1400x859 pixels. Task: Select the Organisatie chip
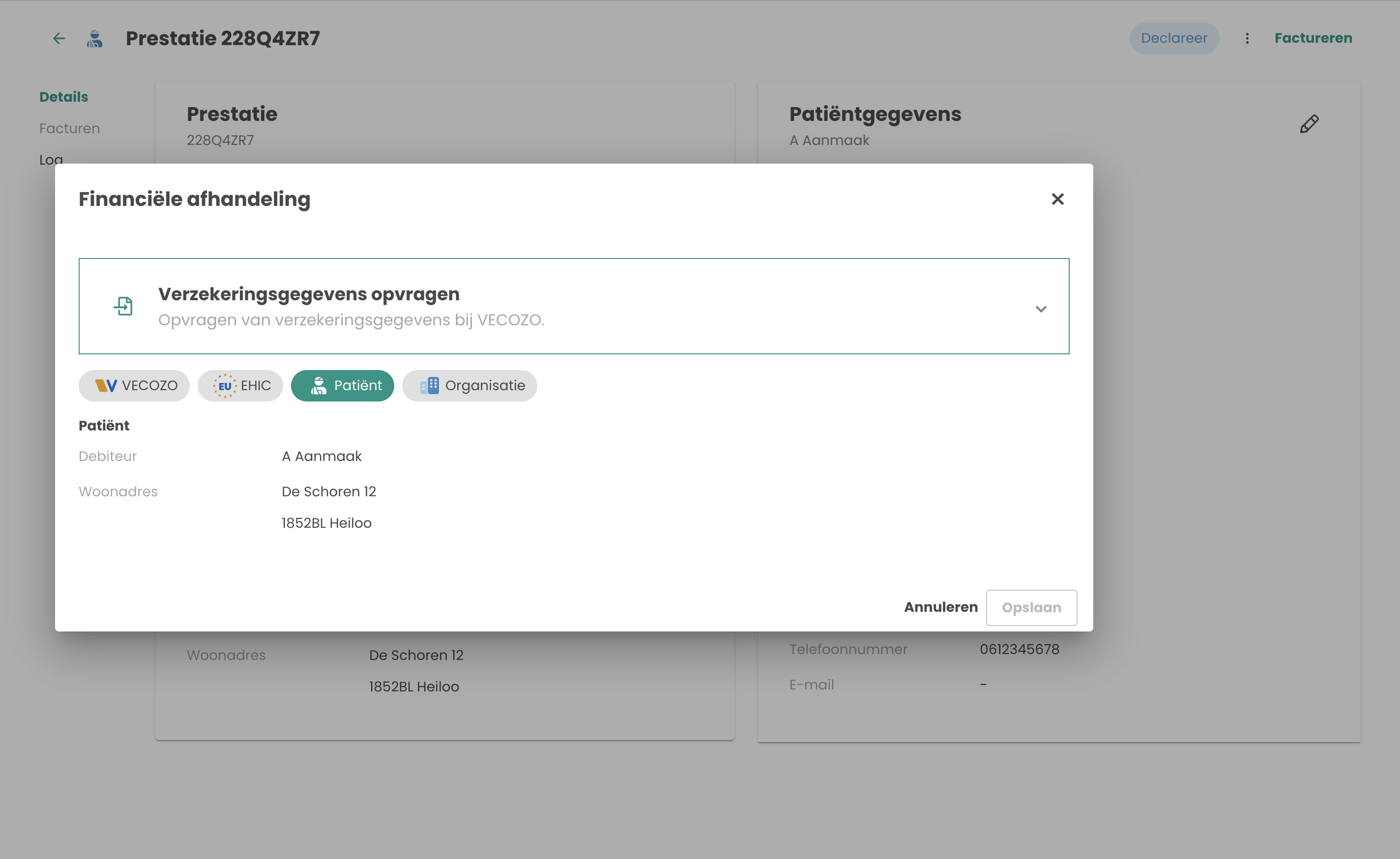[x=469, y=385]
